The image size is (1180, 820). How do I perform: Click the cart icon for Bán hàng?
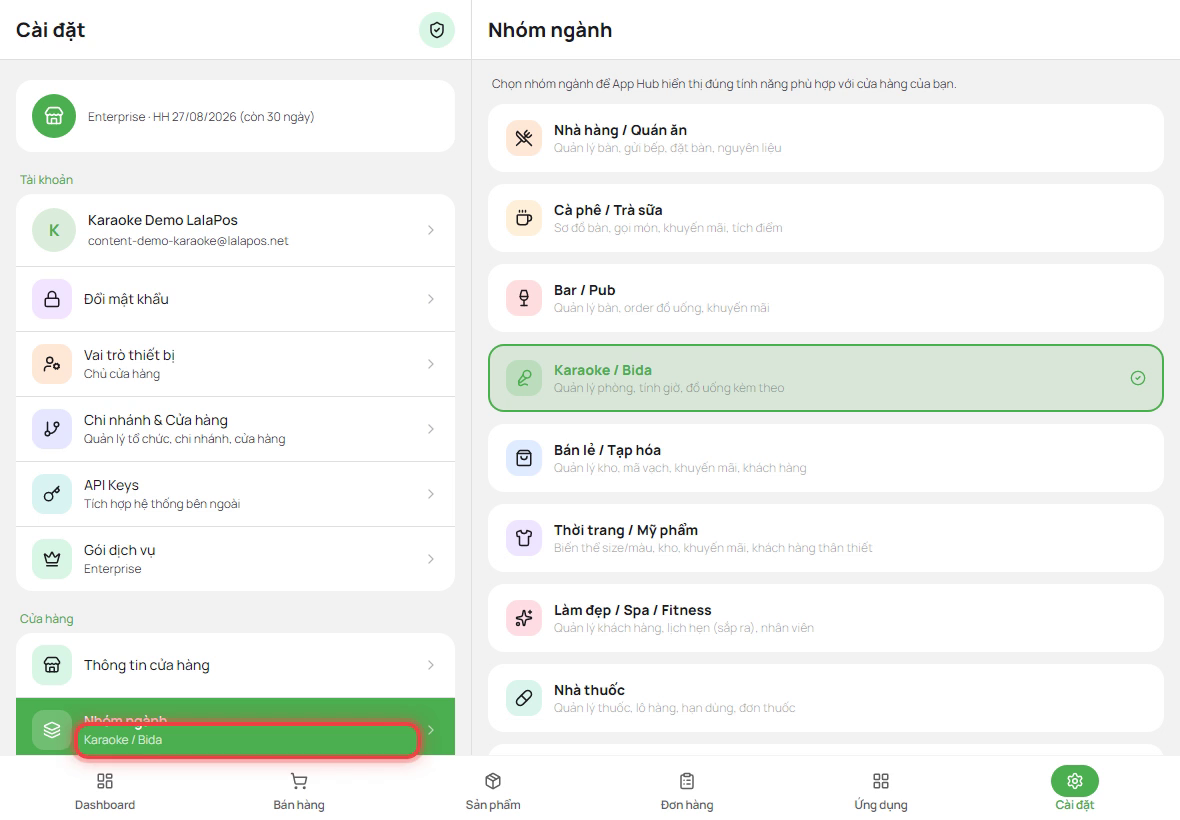tap(299, 781)
